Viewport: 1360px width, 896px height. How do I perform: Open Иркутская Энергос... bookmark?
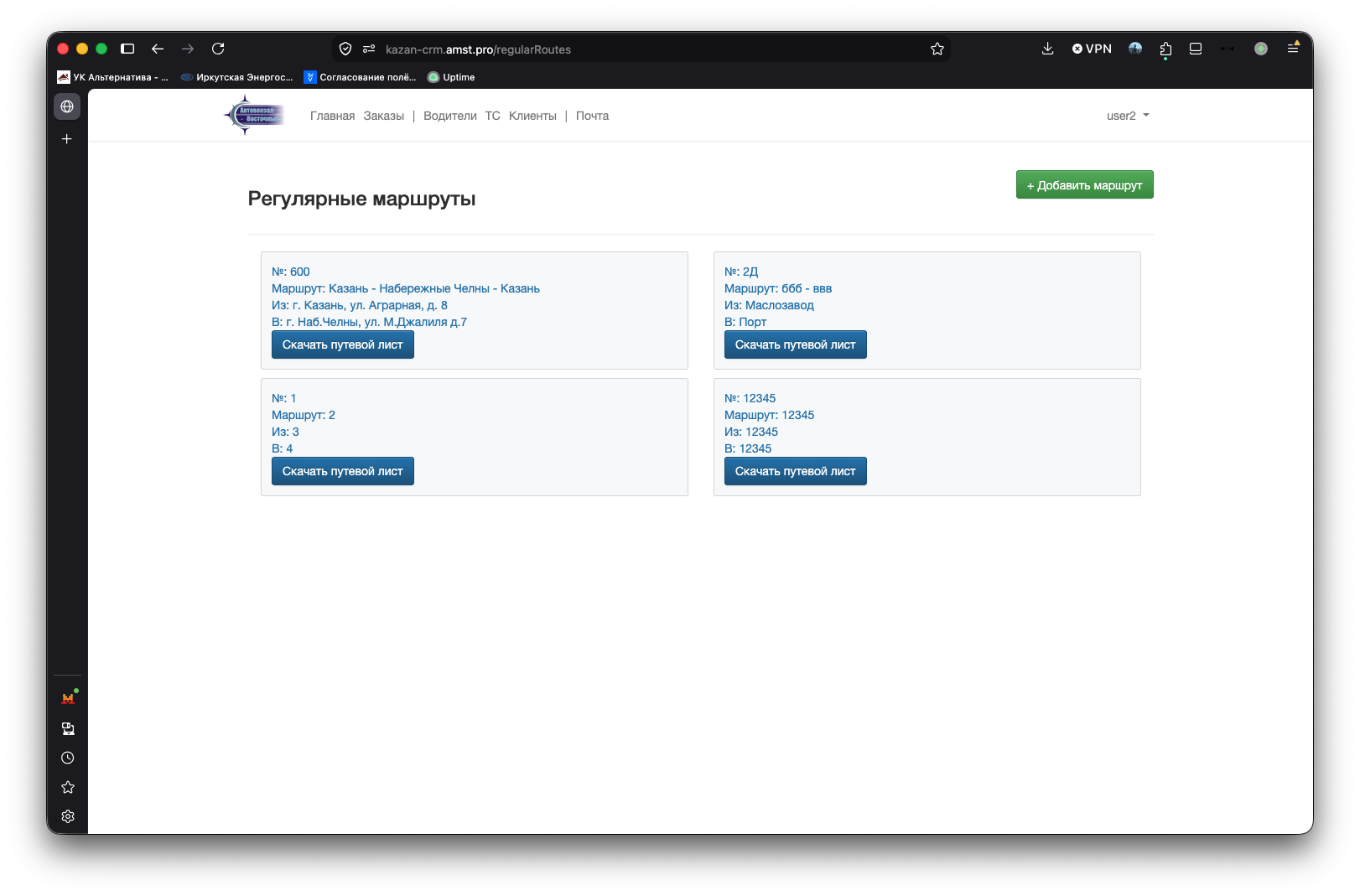pos(236,77)
